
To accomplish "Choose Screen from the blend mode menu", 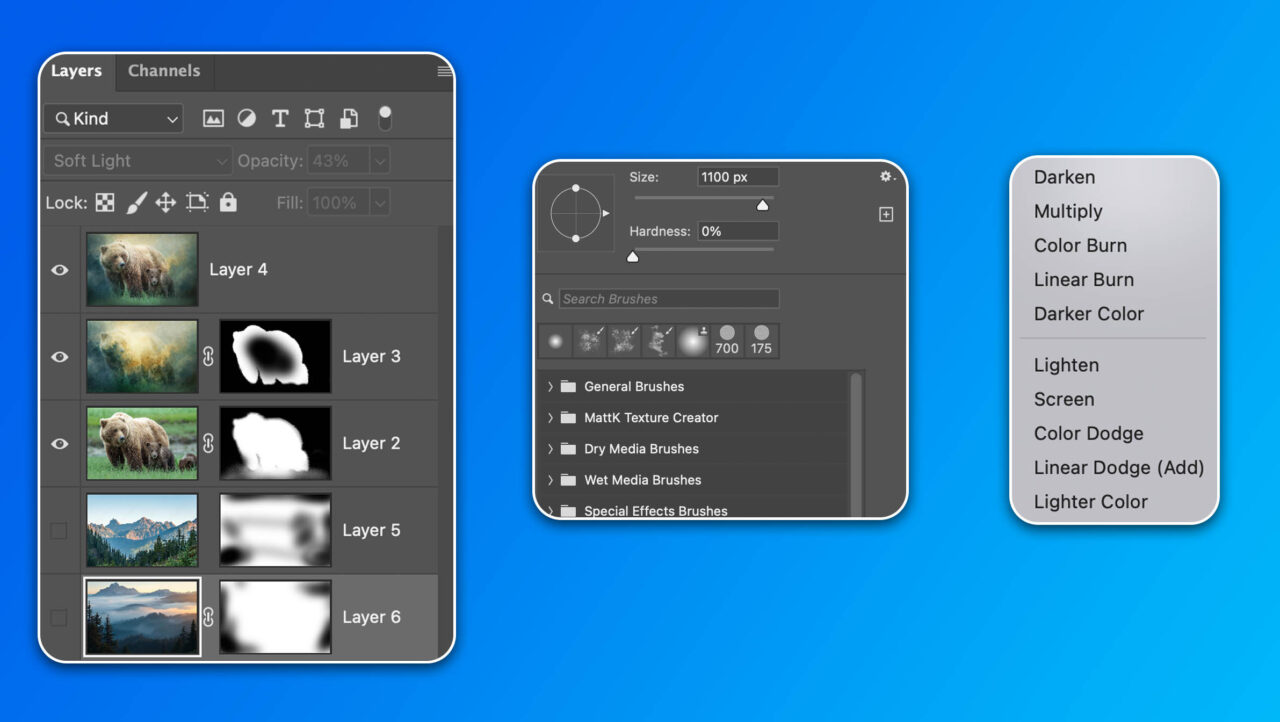I will (1064, 399).
